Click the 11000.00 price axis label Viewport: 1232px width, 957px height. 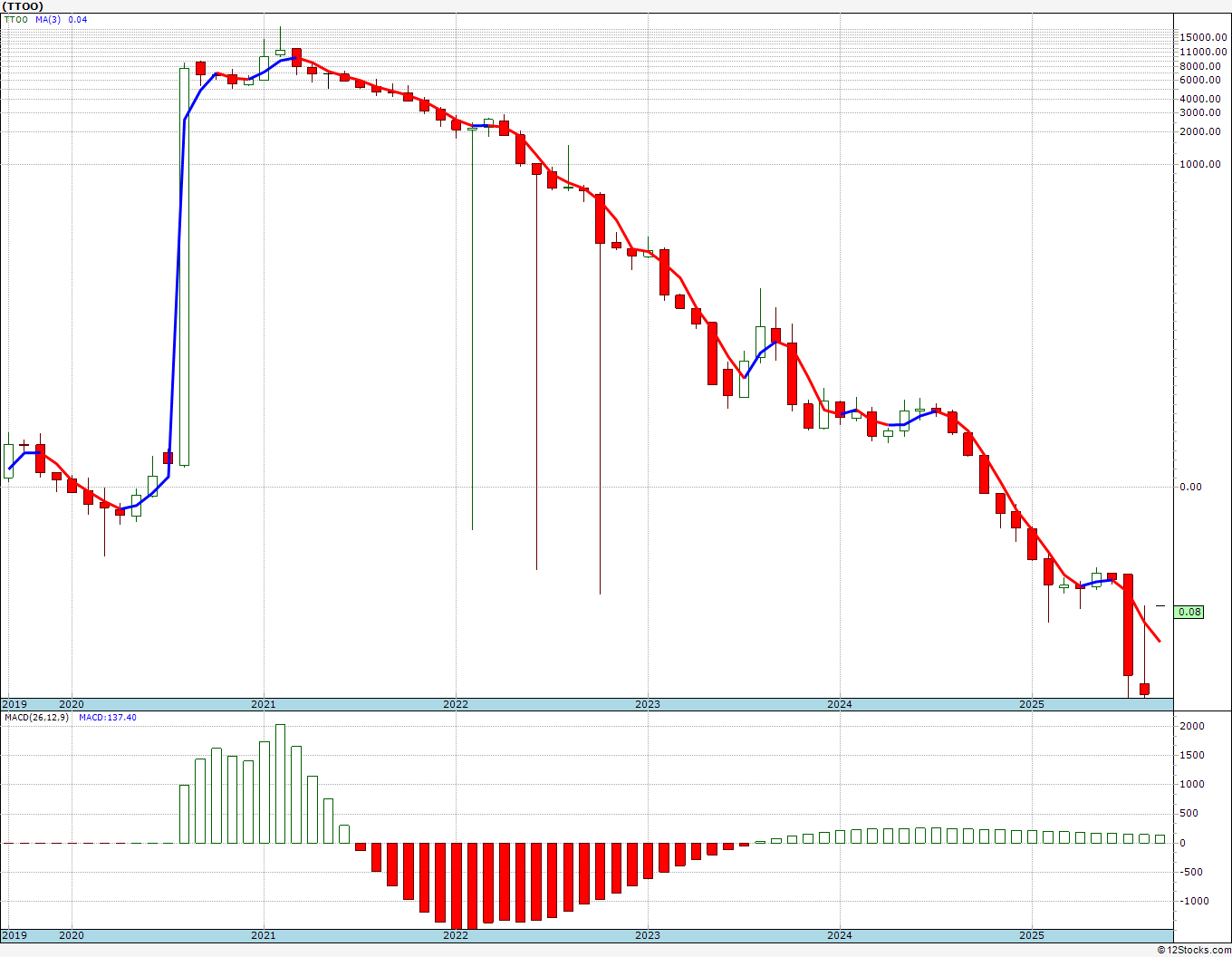[x=1201, y=52]
